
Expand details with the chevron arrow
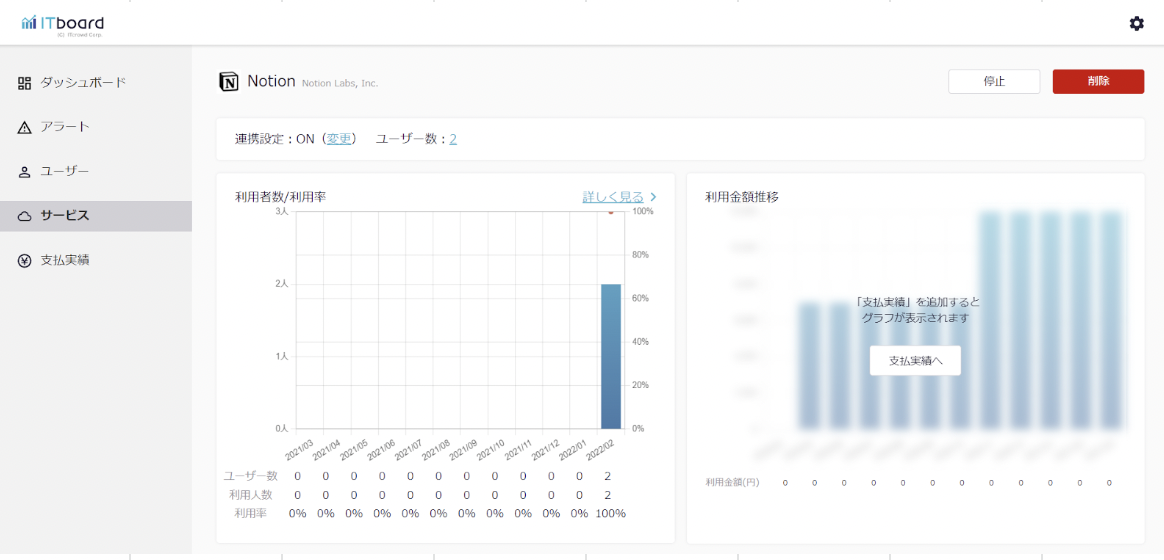click(x=653, y=197)
